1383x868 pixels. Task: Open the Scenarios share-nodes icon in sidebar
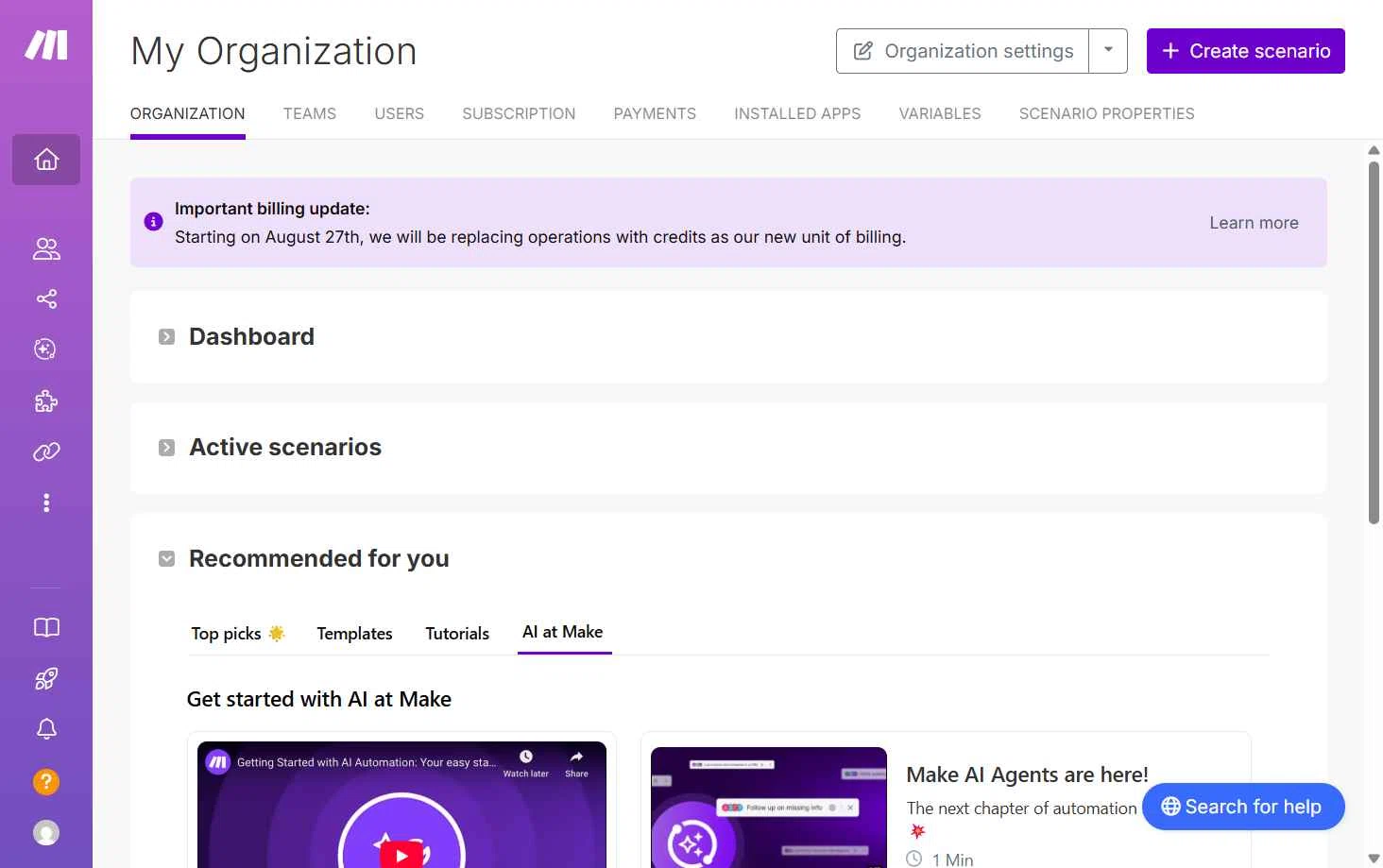click(46, 299)
